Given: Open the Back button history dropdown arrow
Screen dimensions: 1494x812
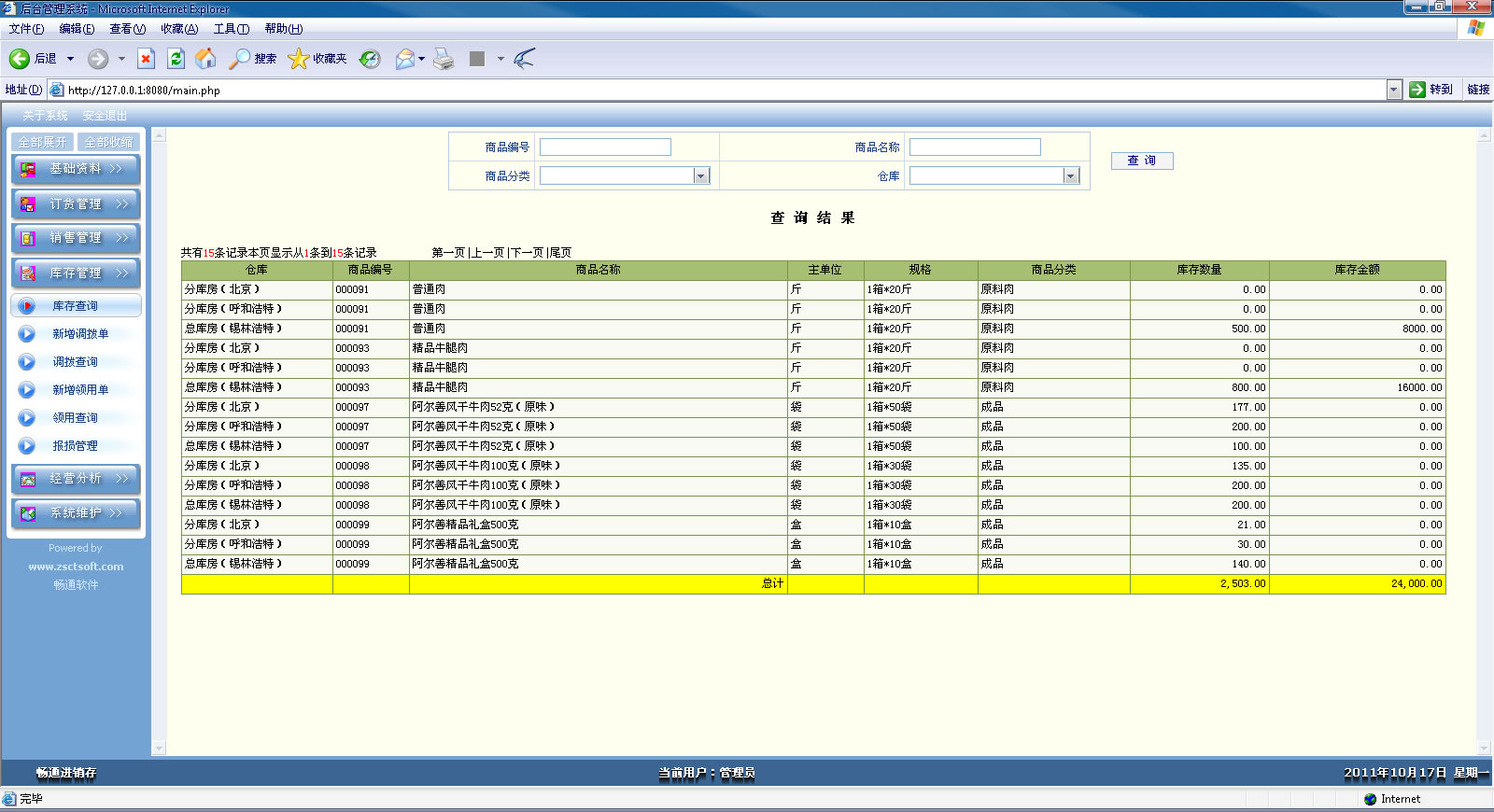Looking at the screenshot, I should point(70,59).
